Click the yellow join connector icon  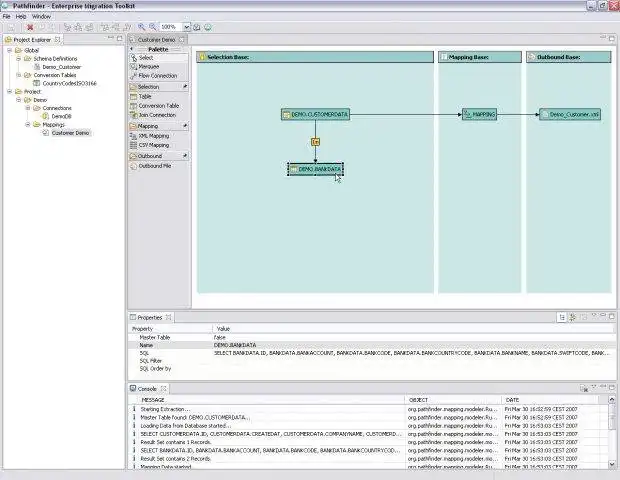(x=316, y=142)
